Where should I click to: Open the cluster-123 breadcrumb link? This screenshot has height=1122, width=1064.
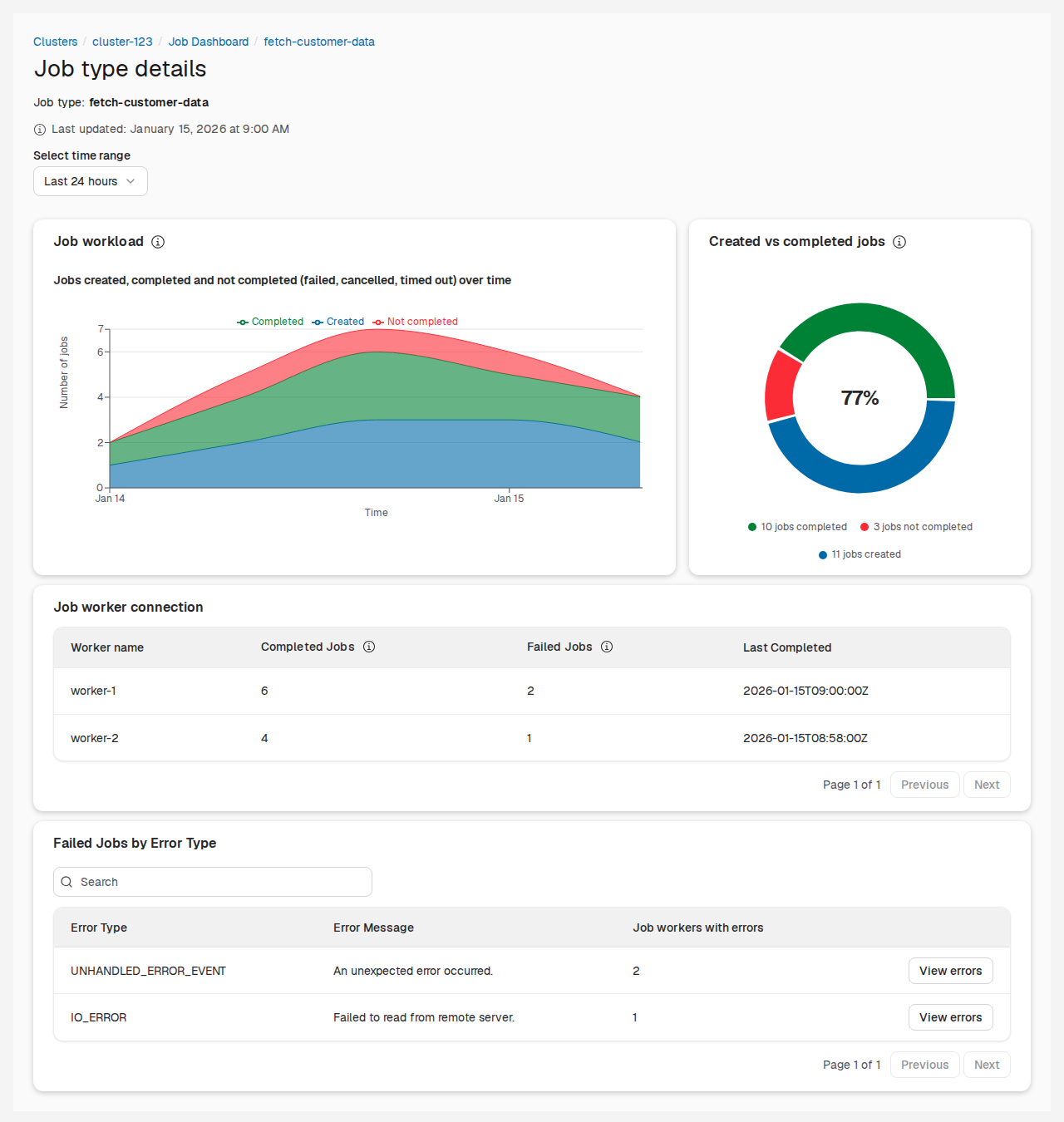pyautogui.click(x=122, y=42)
